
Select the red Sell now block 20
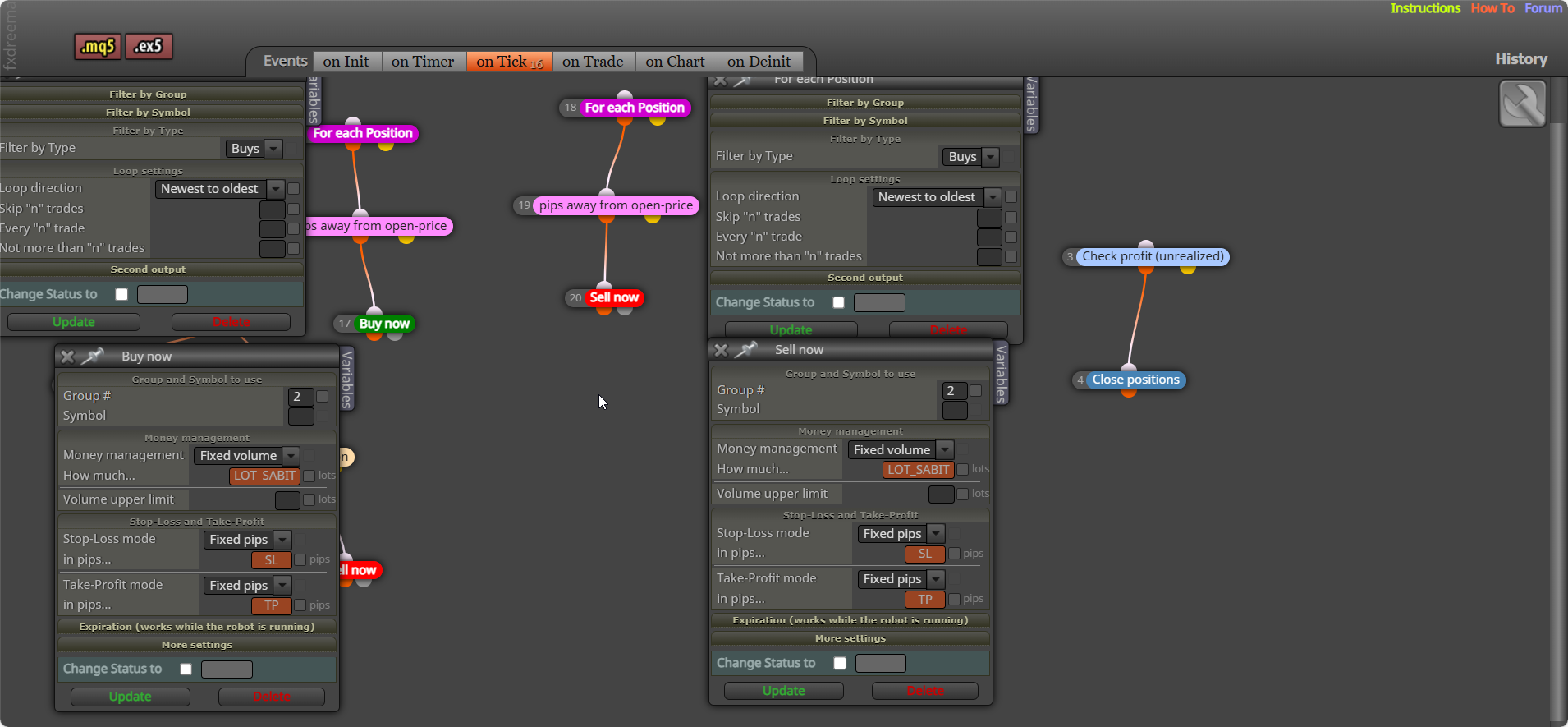point(614,297)
